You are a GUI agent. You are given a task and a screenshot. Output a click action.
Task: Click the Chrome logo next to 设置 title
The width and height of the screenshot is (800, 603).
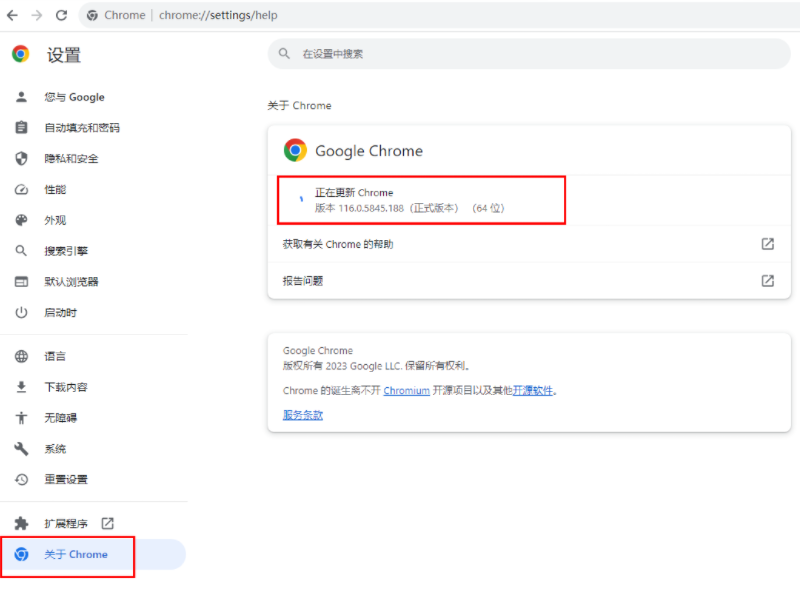[x=21, y=54]
